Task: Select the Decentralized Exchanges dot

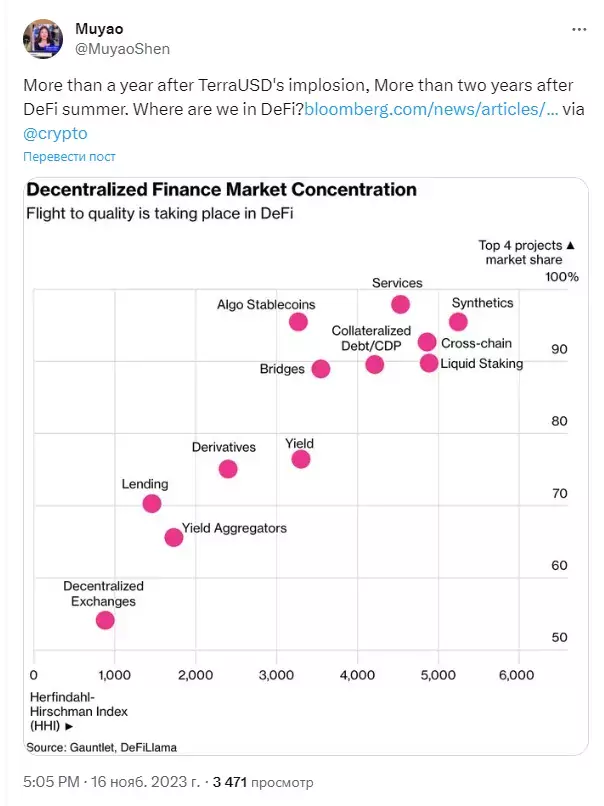Action: click(x=105, y=620)
